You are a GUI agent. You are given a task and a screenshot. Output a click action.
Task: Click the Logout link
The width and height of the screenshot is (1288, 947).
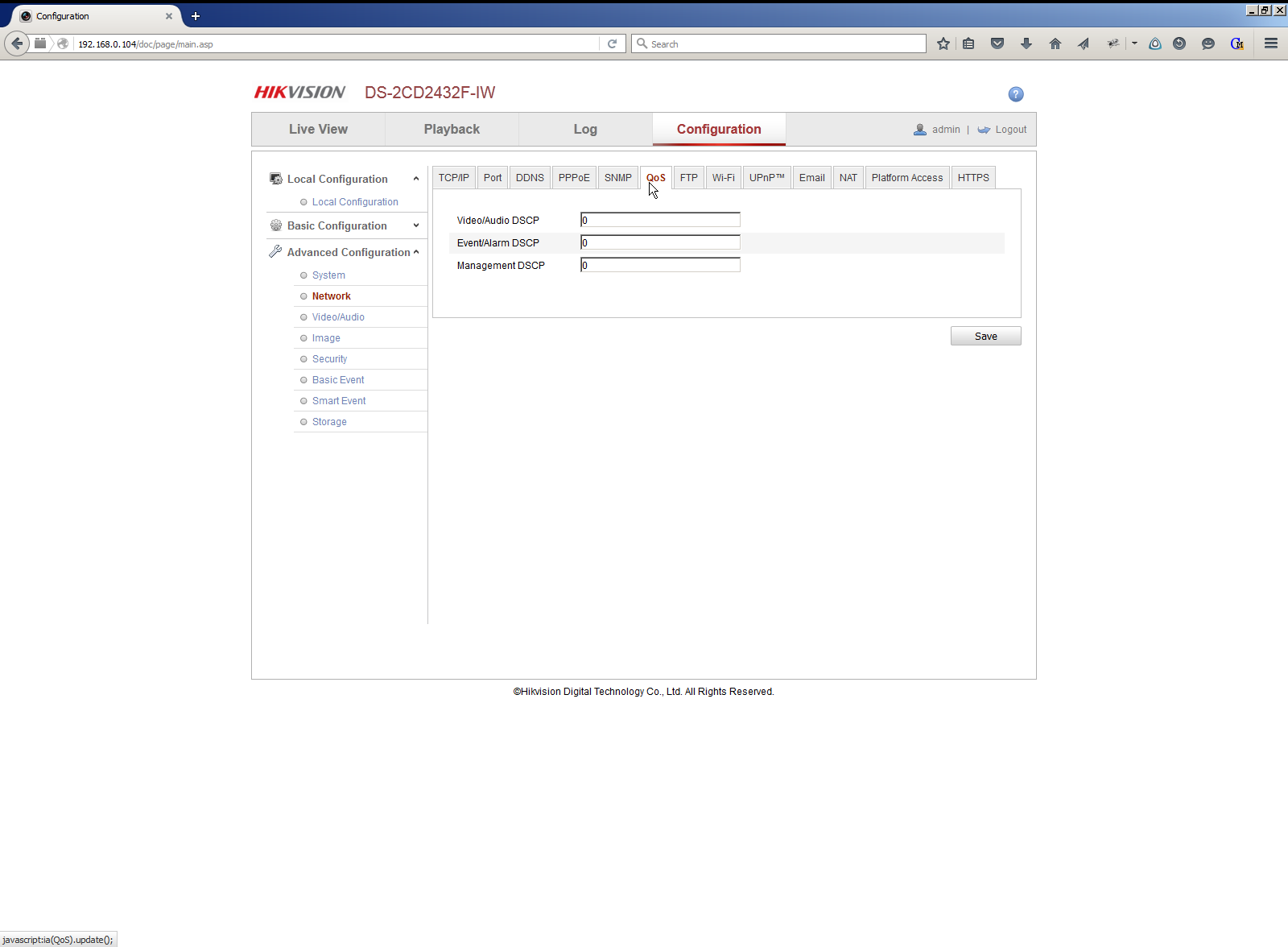coord(1011,130)
